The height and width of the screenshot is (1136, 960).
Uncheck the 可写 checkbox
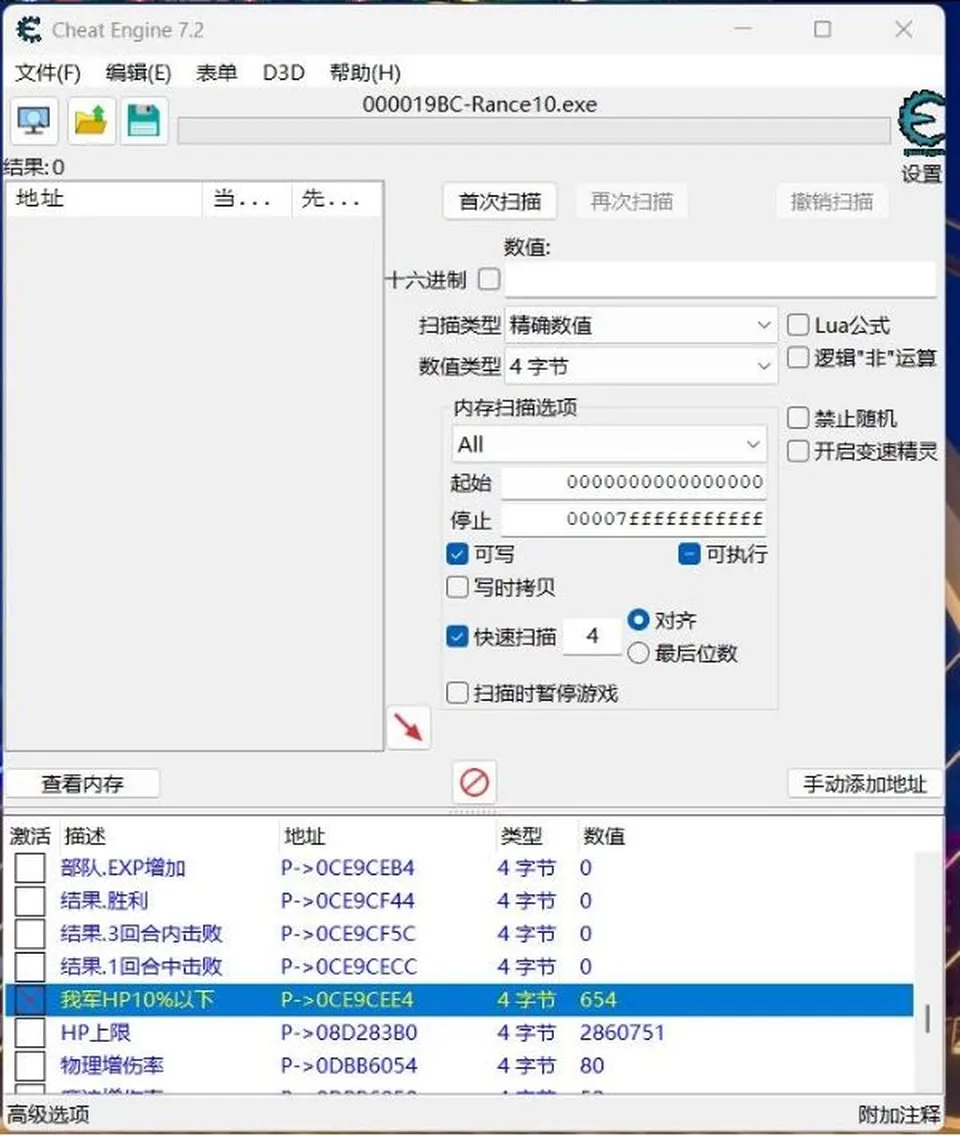click(457, 554)
